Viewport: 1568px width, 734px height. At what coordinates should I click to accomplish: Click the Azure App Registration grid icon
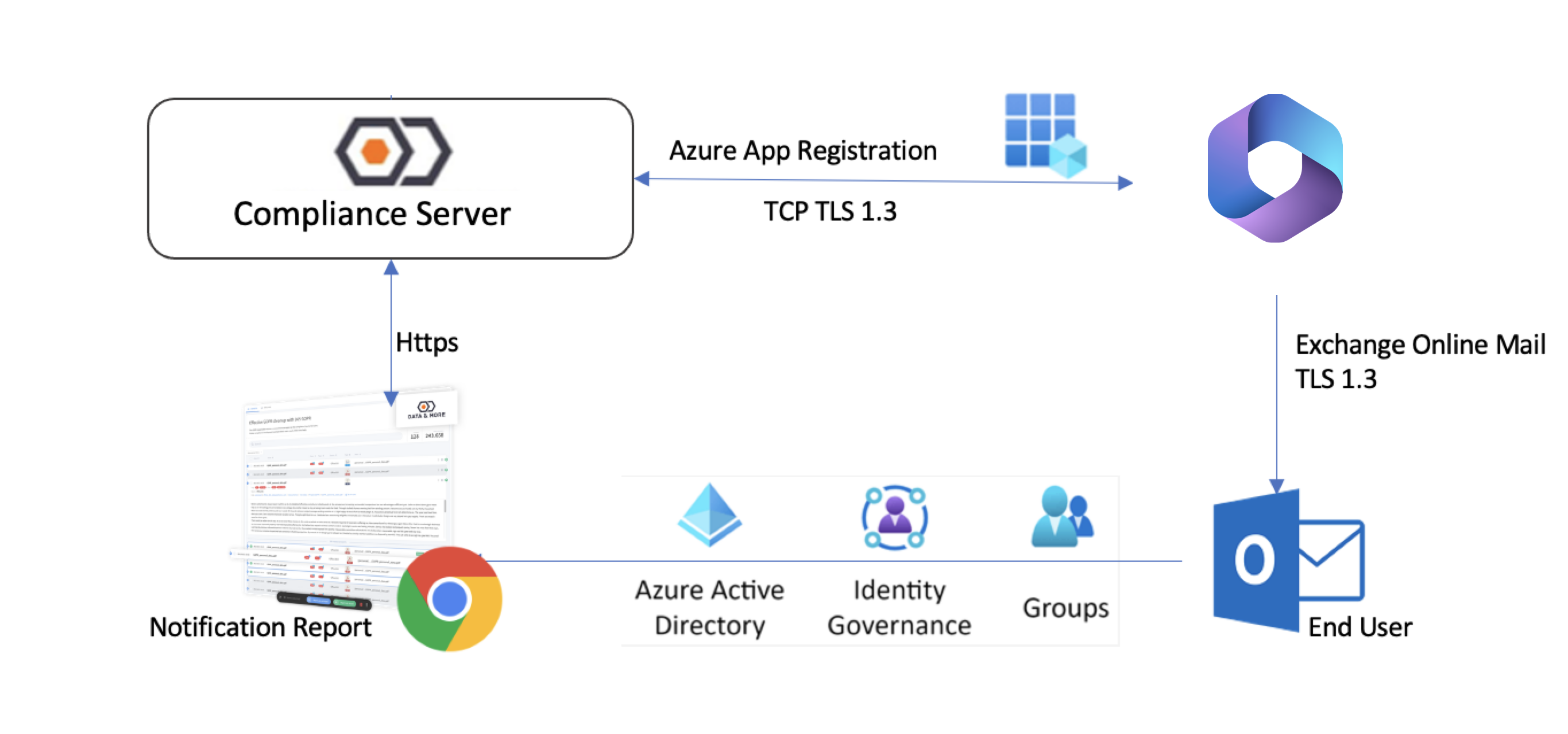[x=1046, y=135]
